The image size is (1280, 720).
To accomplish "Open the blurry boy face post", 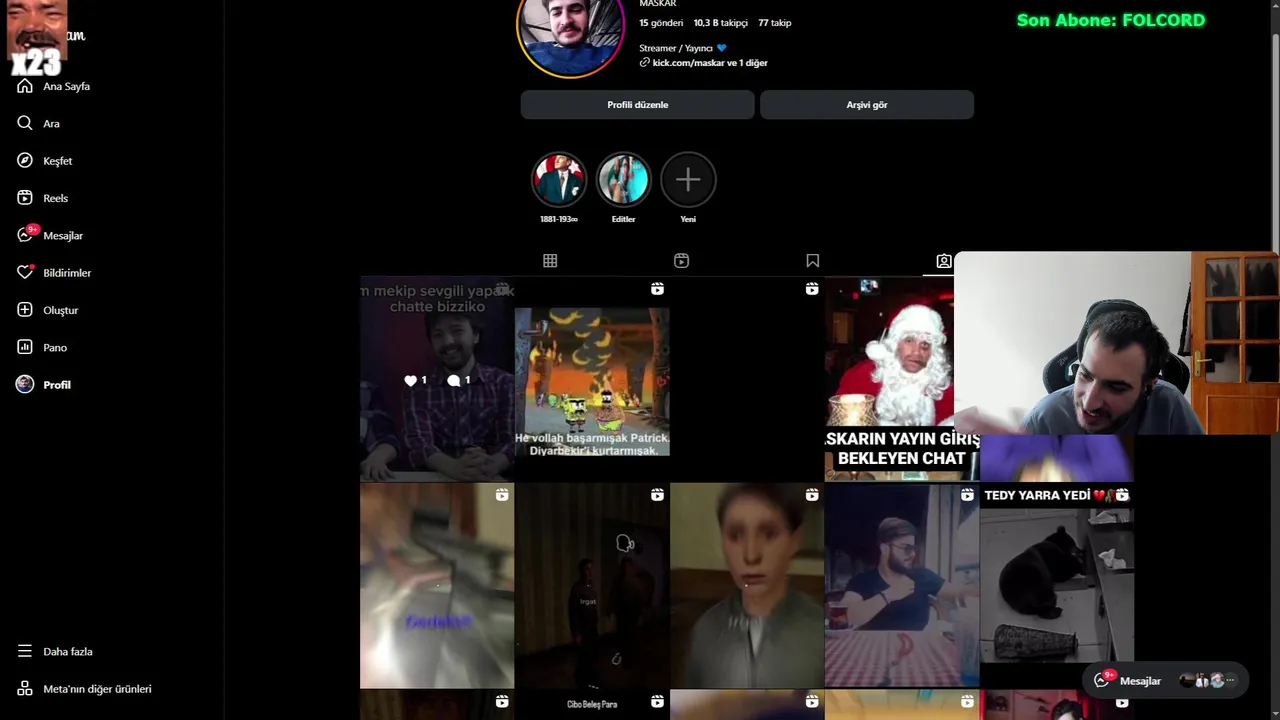I will coord(747,585).
